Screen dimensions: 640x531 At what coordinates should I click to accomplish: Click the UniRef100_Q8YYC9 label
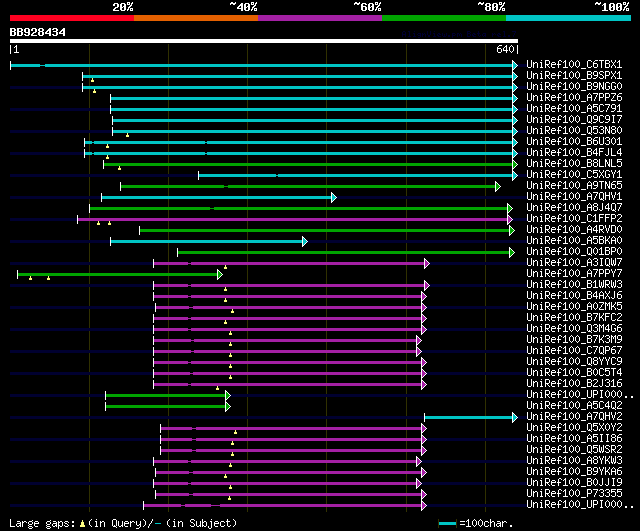[574, 362]
